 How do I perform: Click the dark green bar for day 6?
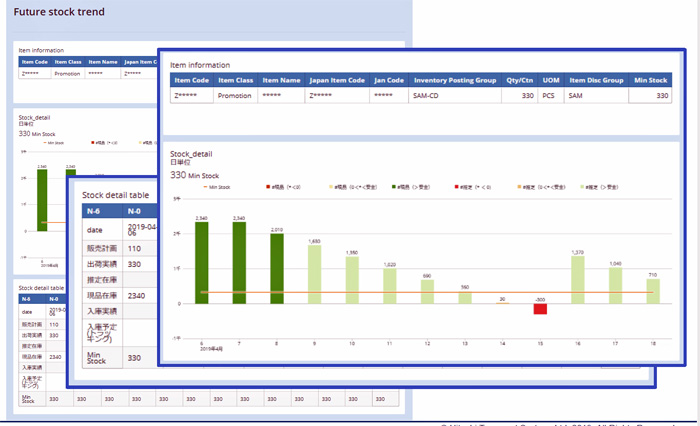[201, 263]
